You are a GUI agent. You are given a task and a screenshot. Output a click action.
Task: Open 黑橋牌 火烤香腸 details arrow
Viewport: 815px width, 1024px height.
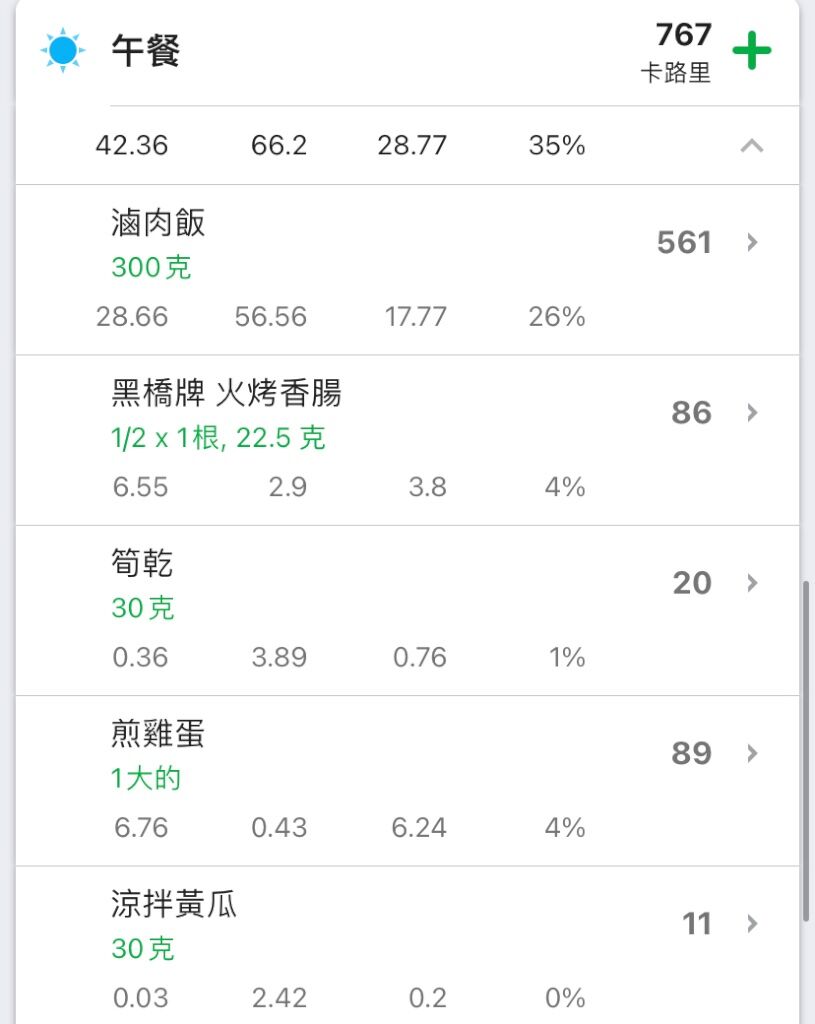[752, 412]
